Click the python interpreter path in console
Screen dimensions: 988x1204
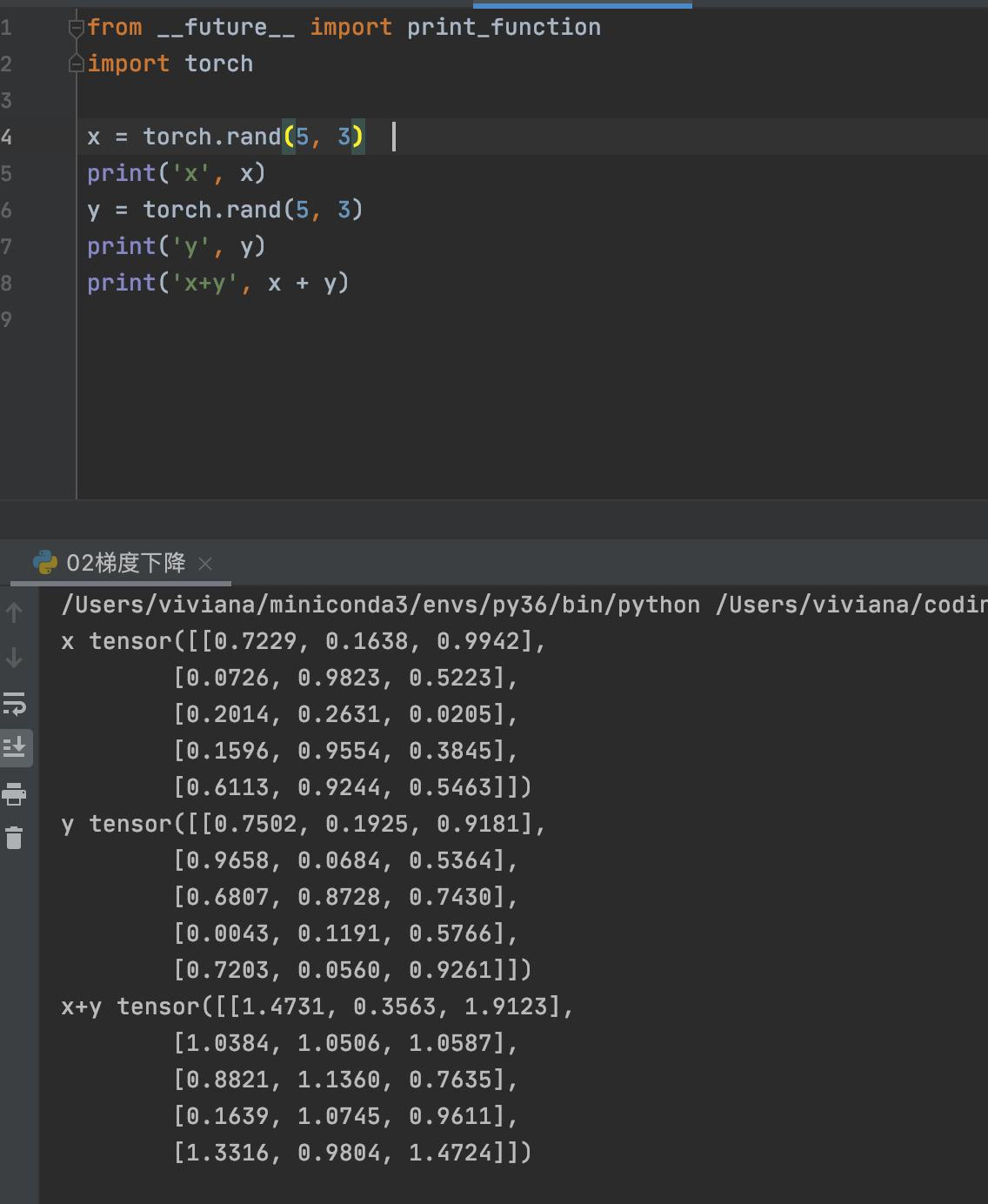pos(381,605)
